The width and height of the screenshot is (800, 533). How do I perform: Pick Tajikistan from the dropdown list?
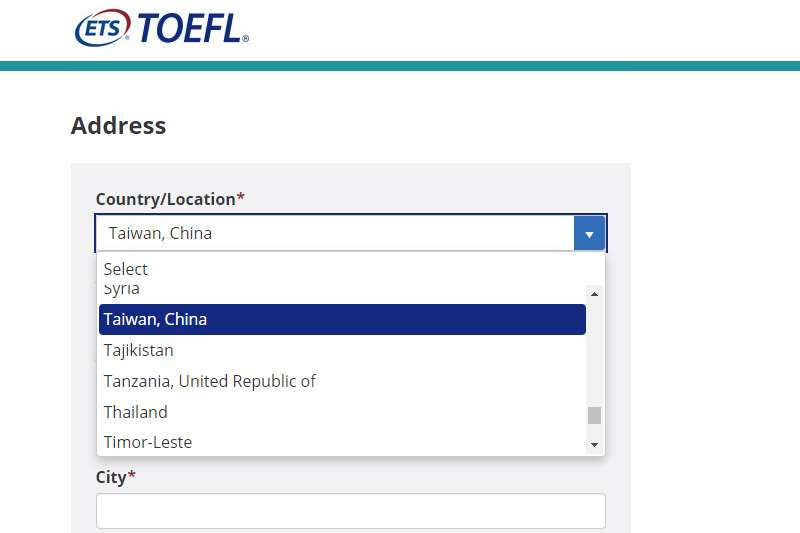pyautogui.click(x=342, y=350)
